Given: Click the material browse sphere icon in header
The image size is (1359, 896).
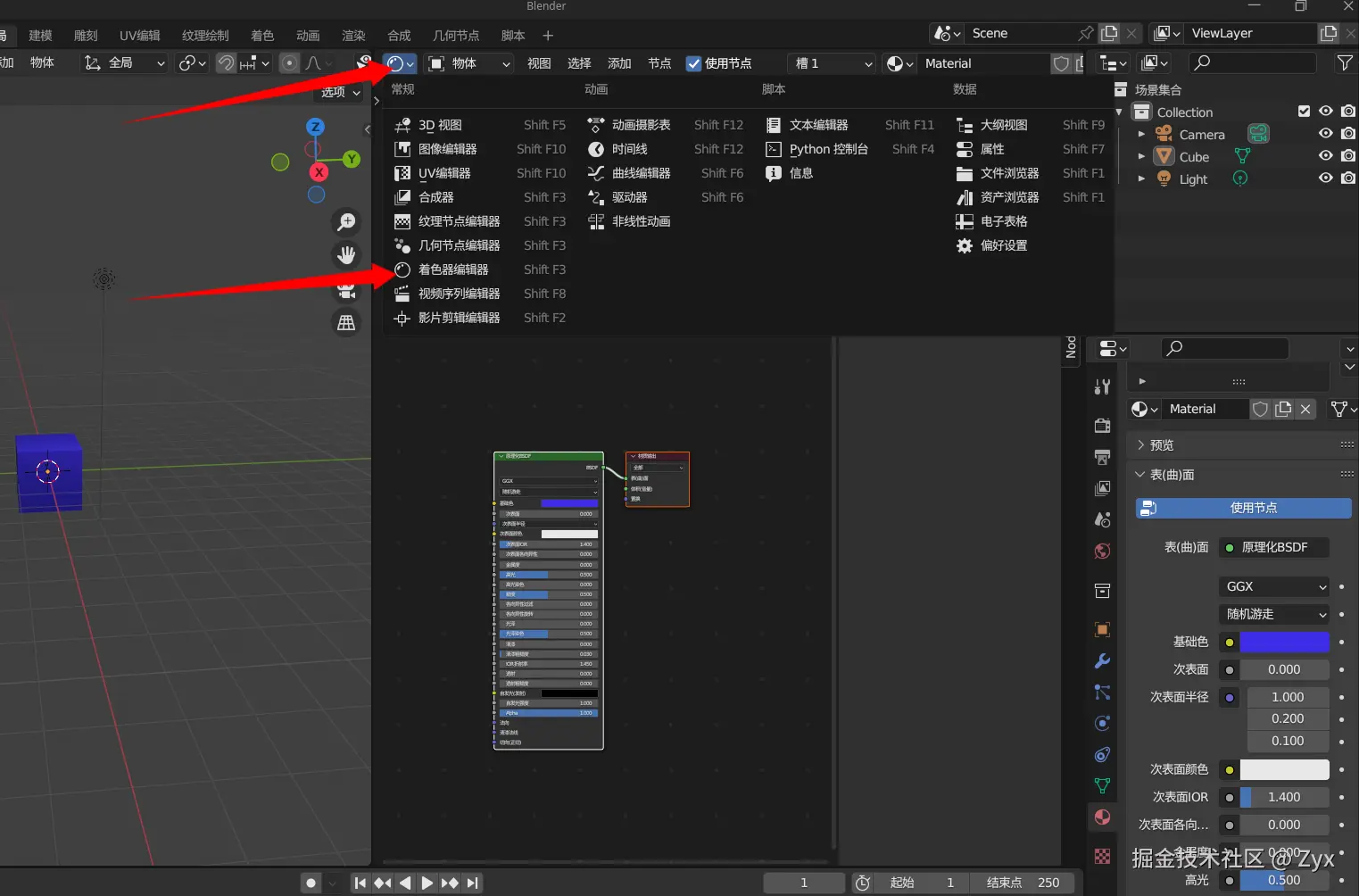Looking at the screenshot, I should [x=899, y=63].
